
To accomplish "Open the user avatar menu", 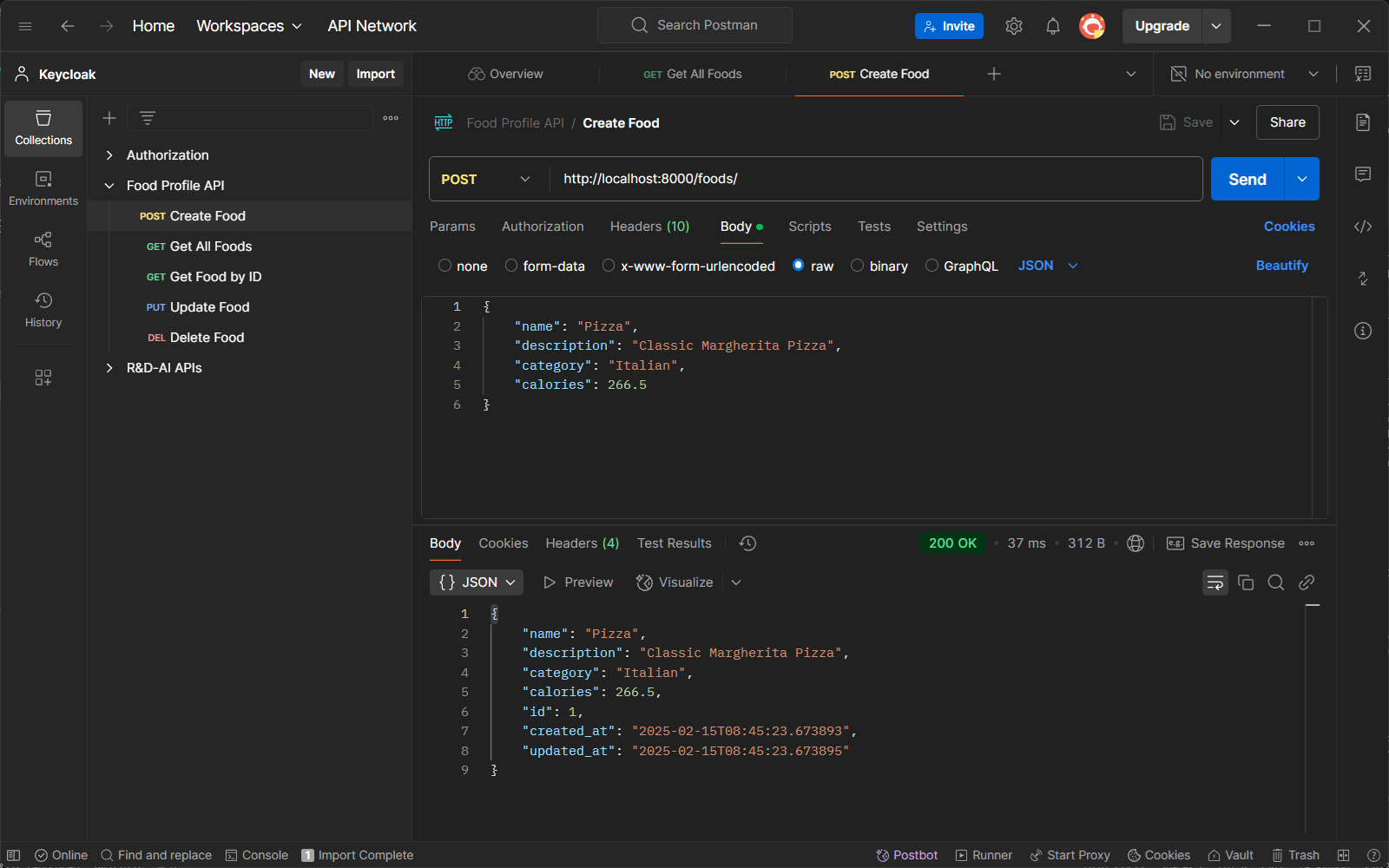I will (1092, 26).
